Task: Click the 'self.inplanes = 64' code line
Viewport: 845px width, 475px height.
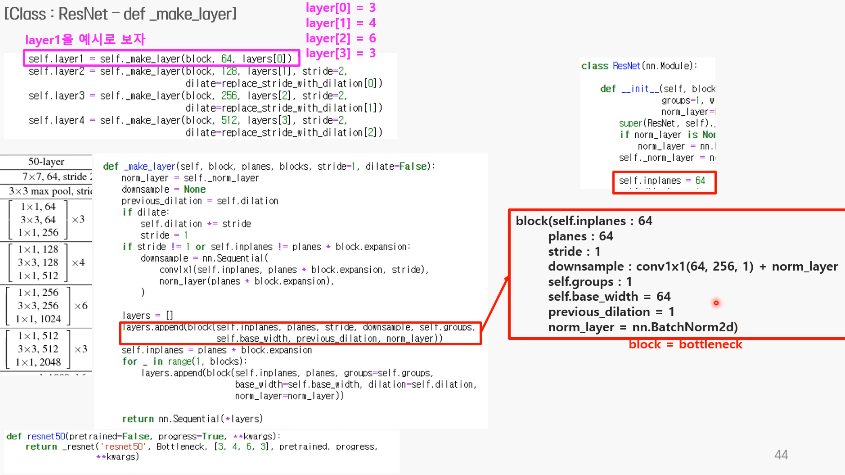Action: tap(662, 181)
